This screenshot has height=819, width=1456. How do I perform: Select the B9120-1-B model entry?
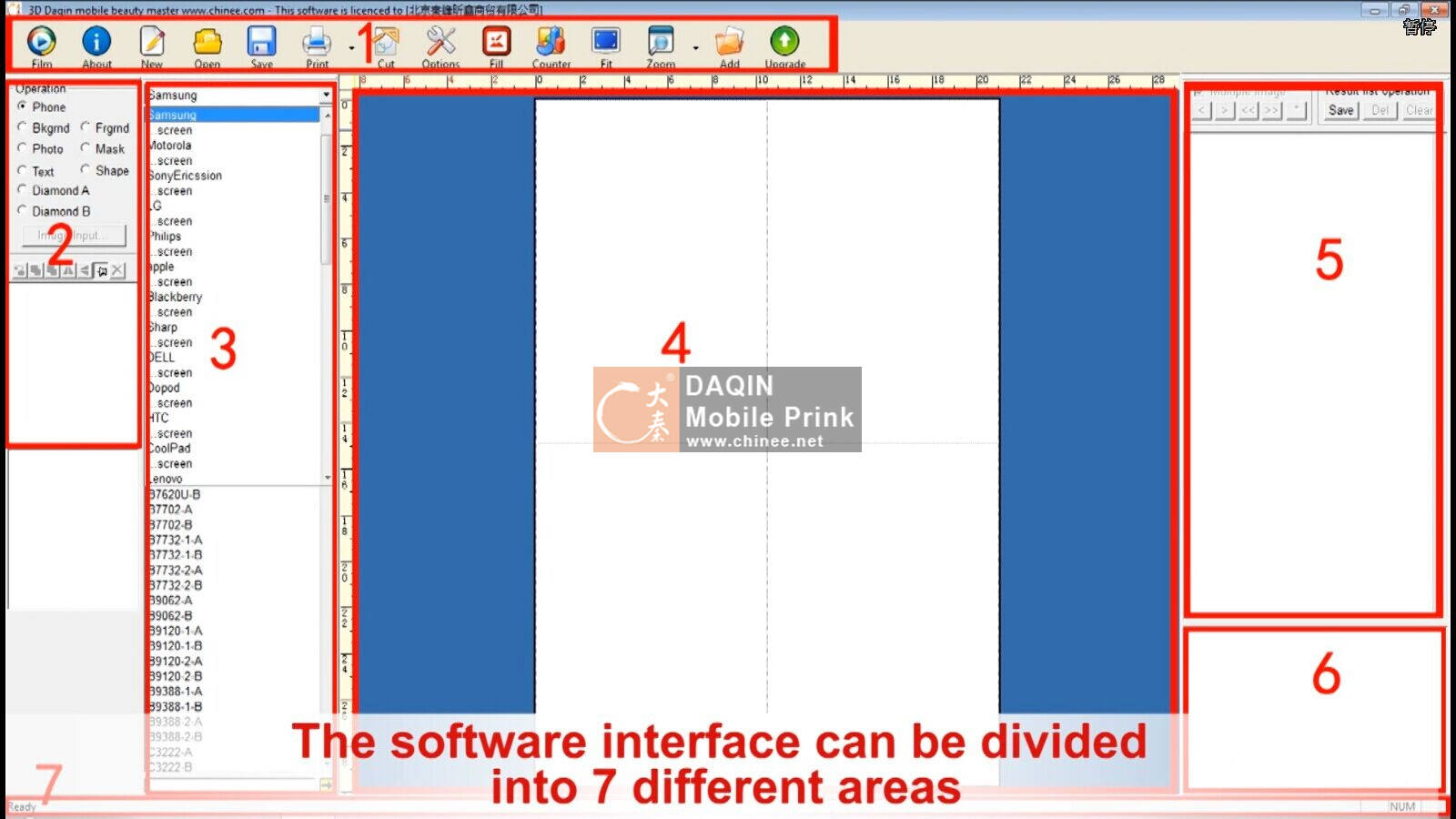point(175,646)
